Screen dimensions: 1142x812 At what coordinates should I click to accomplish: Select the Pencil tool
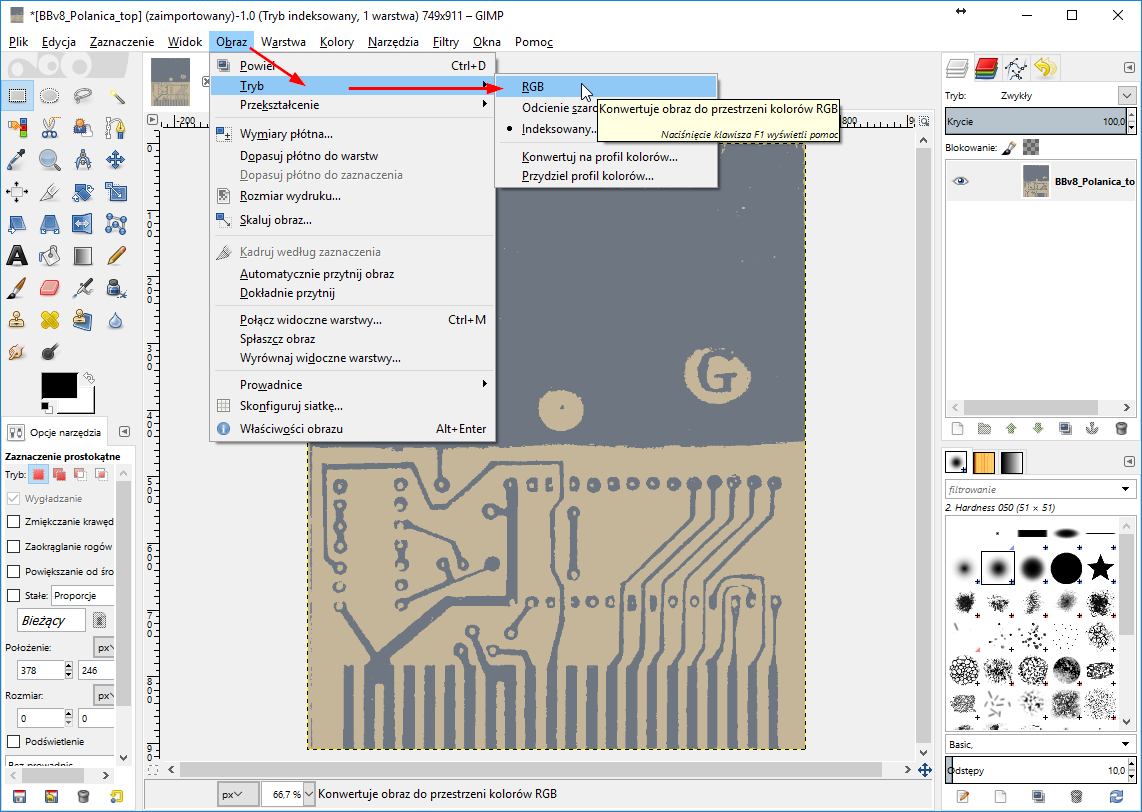coord(116,256)
